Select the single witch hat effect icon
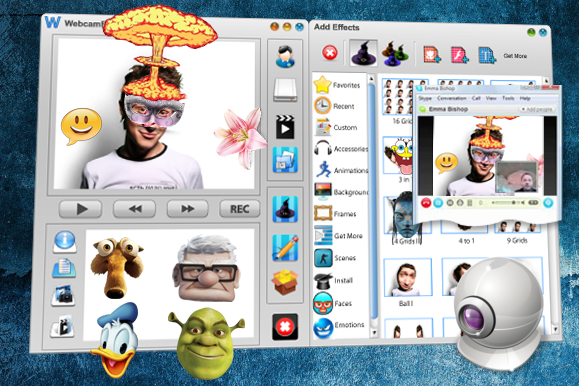 click(364, 54)
